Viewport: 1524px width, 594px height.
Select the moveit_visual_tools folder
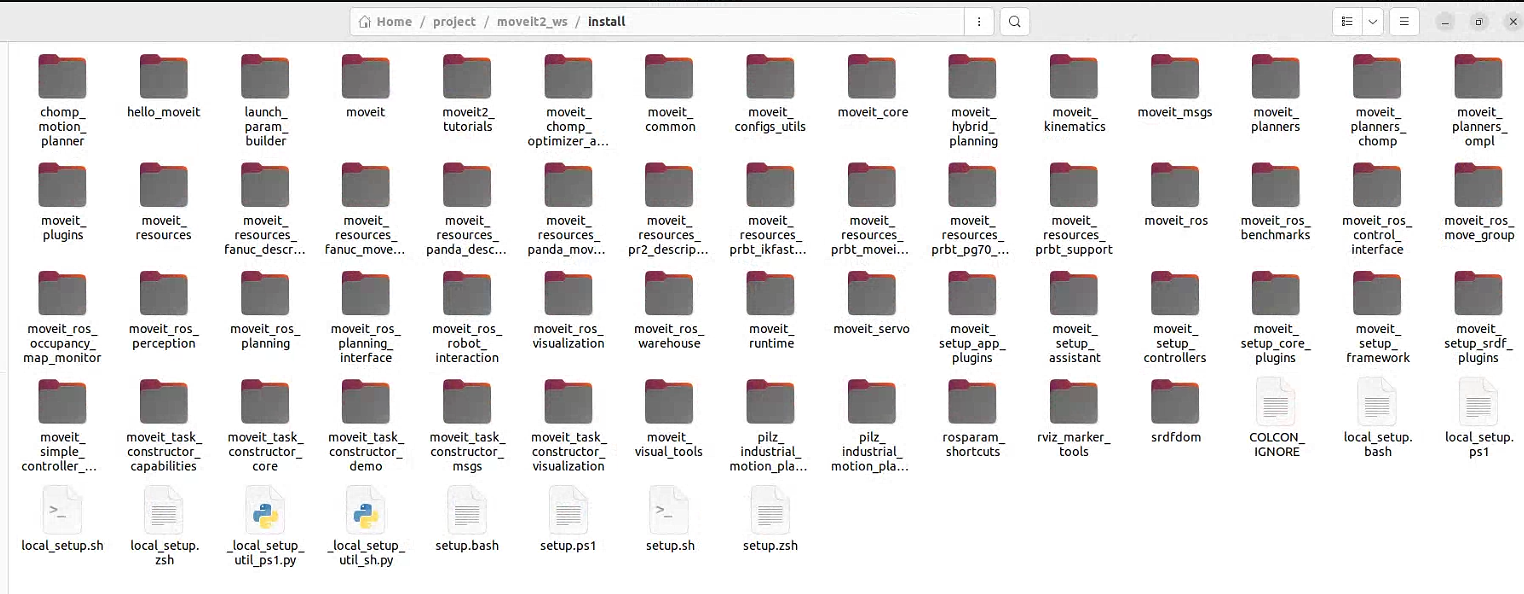(670, 401)
